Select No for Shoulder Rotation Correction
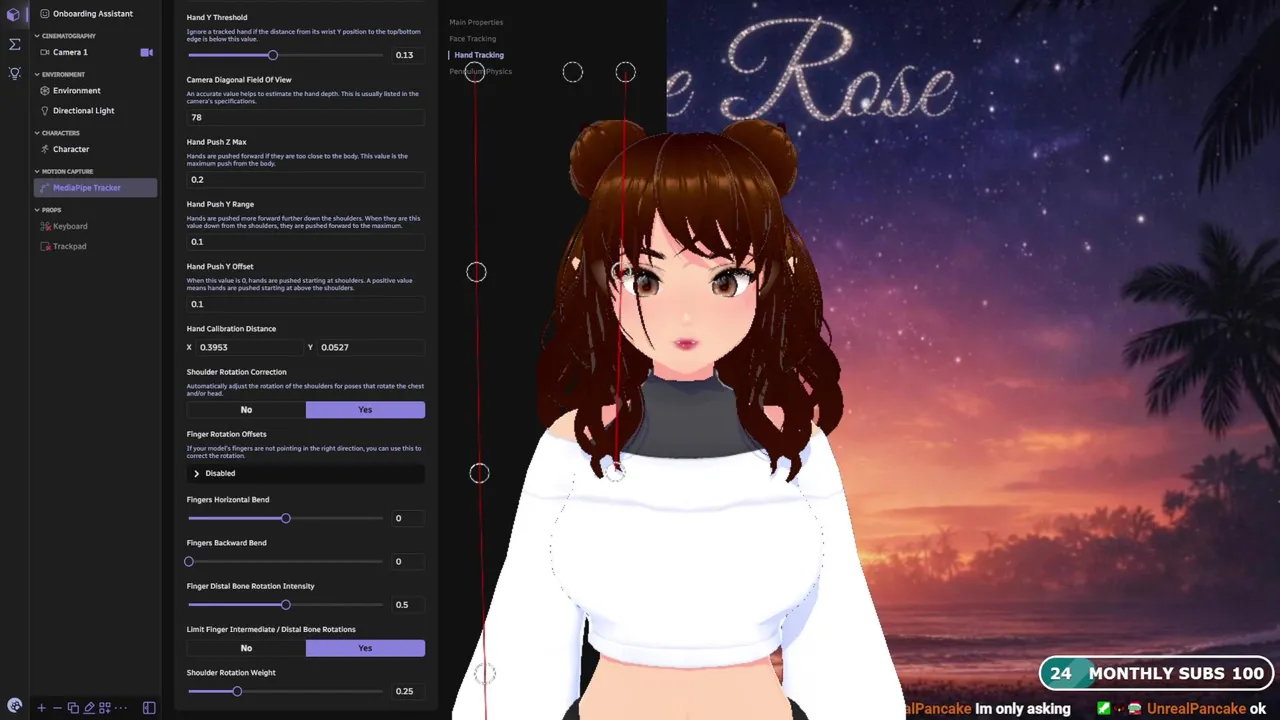The image size is (1280, 720). 246,410
